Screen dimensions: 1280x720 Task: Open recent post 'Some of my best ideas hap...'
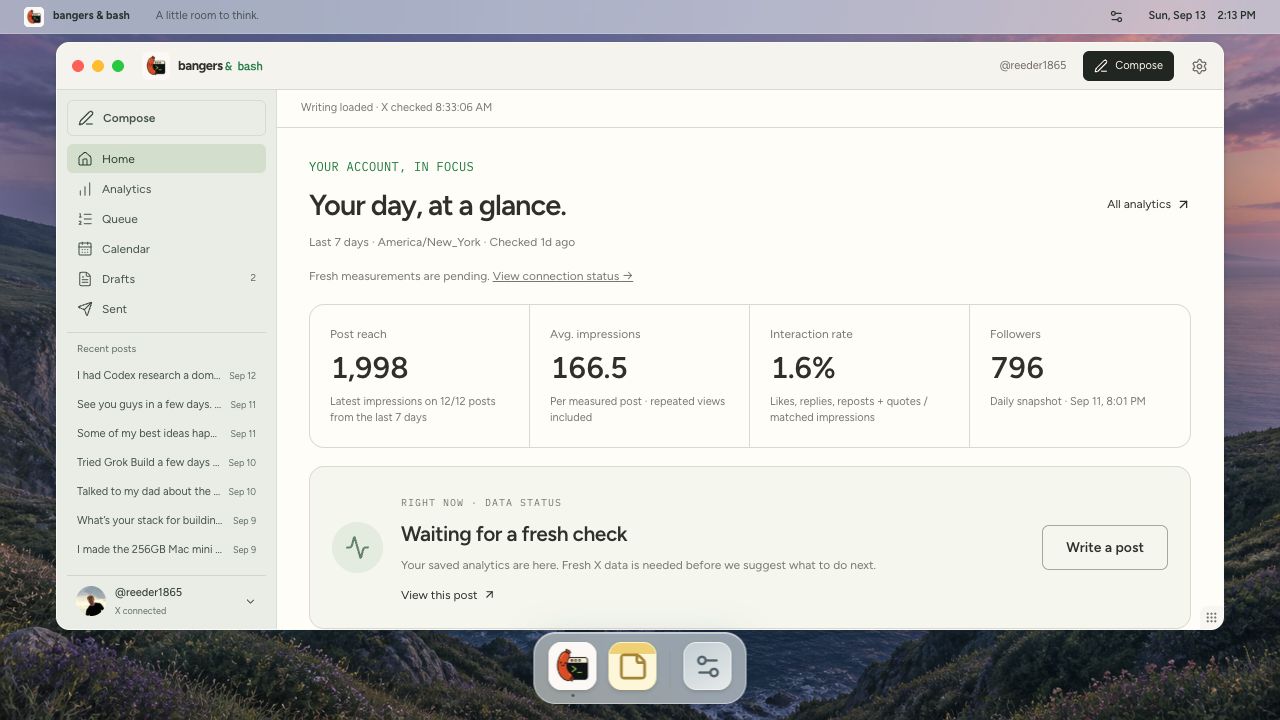(x=166, y=434)
